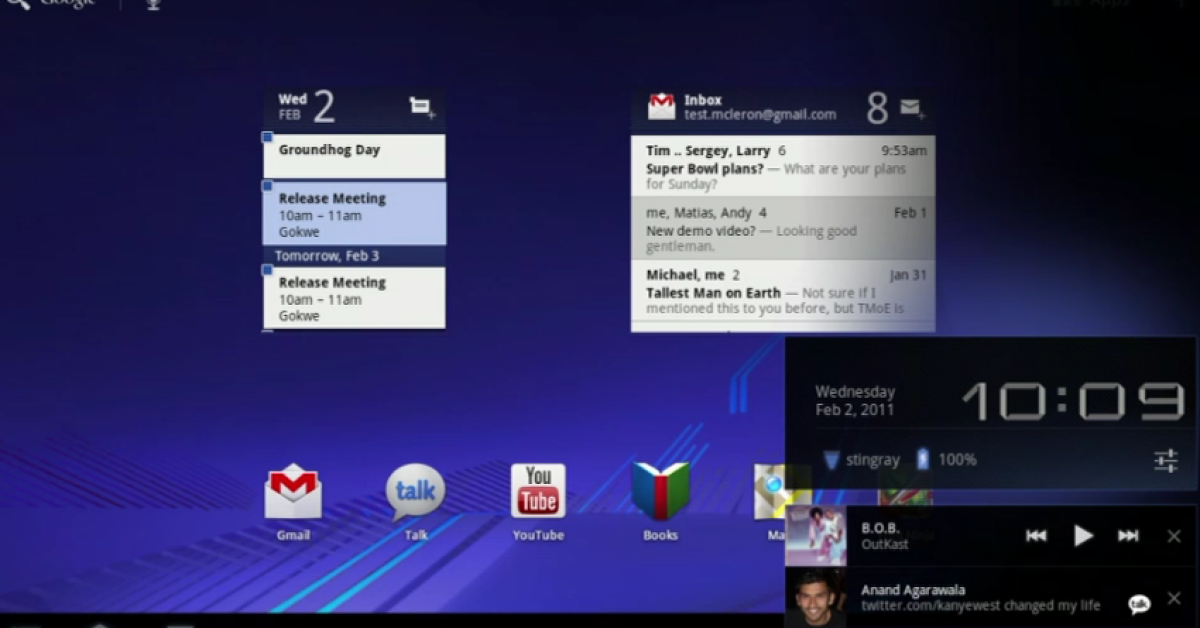Screen dimensions: 1200x628
Task: Open tomorrow's Release Meeting after Feb 3 header
Action: pyautogui.click(x=354, y=298)
